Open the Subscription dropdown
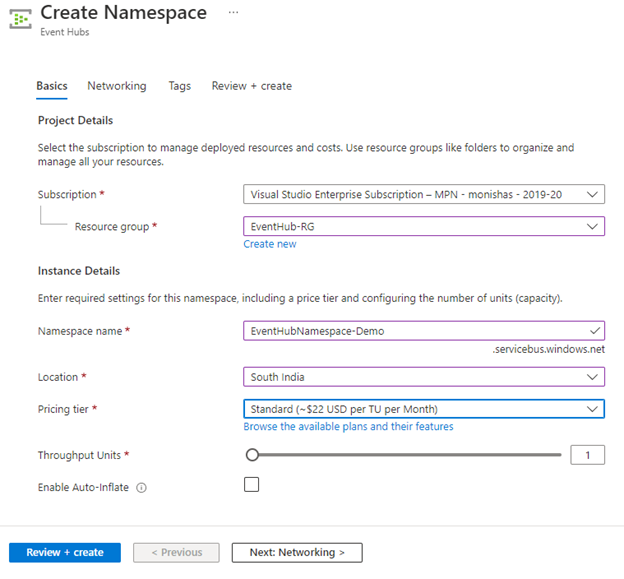 pos(424,194)
